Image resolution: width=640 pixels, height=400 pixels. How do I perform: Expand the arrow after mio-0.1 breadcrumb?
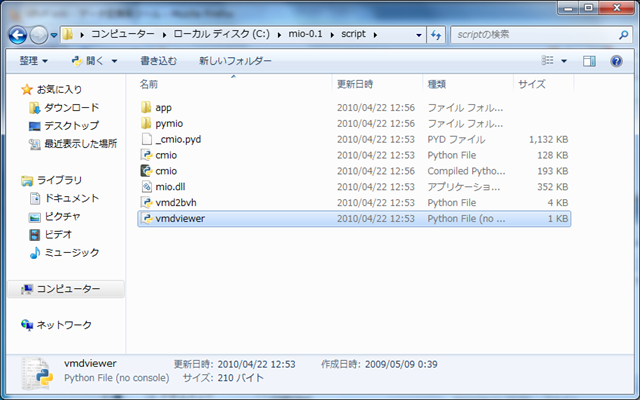tap(332, 35)
